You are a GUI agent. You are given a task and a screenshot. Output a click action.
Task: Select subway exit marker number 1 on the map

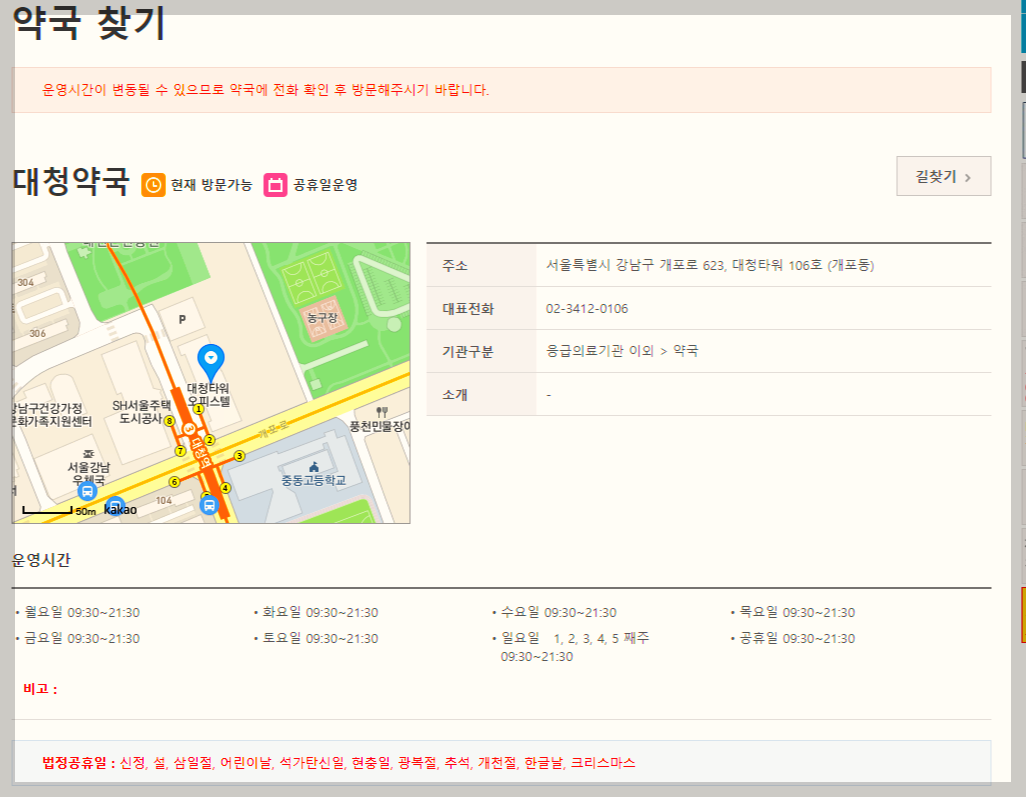pyautogui.click(x=198, y=410)
